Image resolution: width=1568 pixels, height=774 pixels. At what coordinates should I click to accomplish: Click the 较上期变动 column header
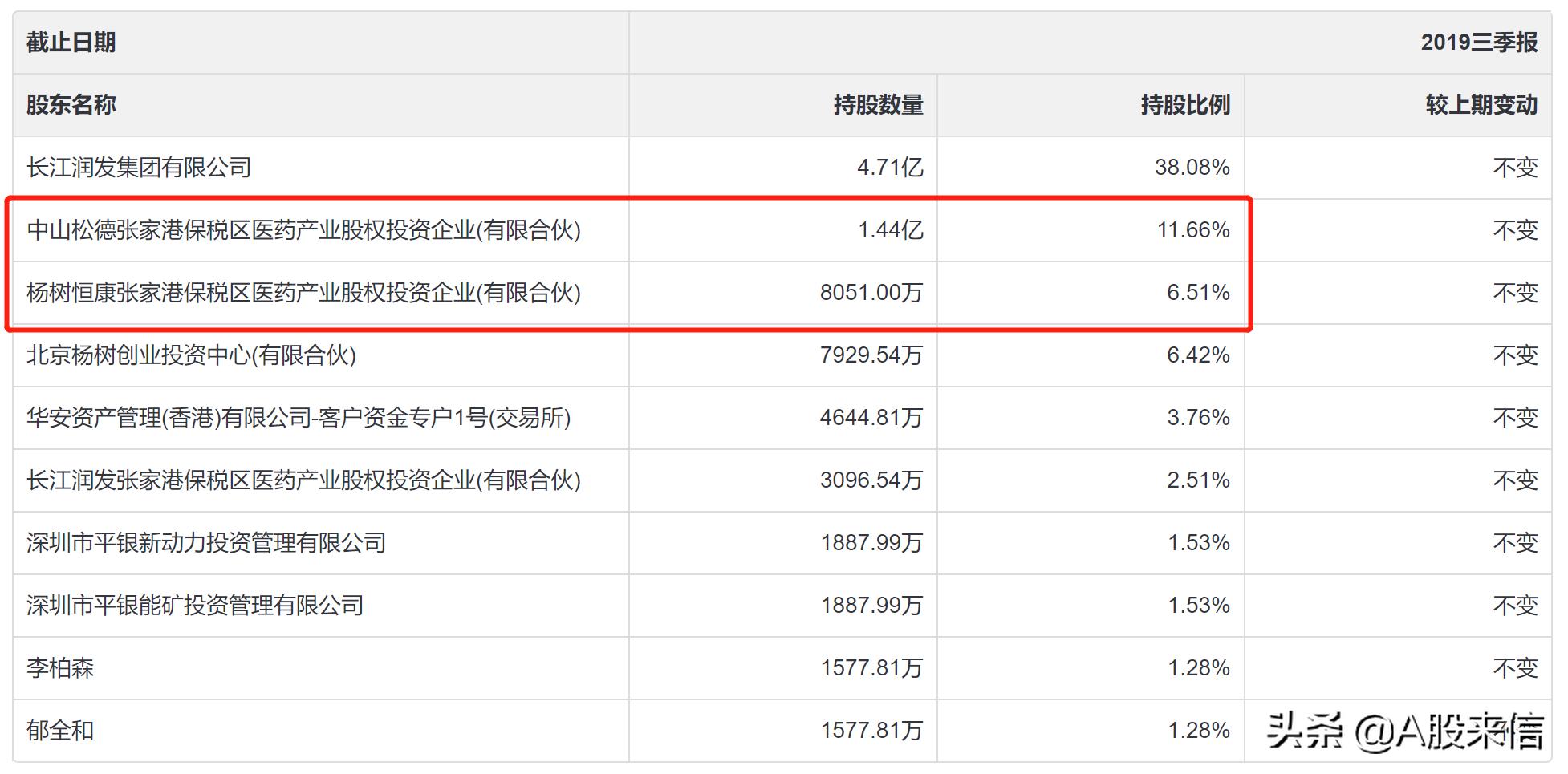point(1481,105)
